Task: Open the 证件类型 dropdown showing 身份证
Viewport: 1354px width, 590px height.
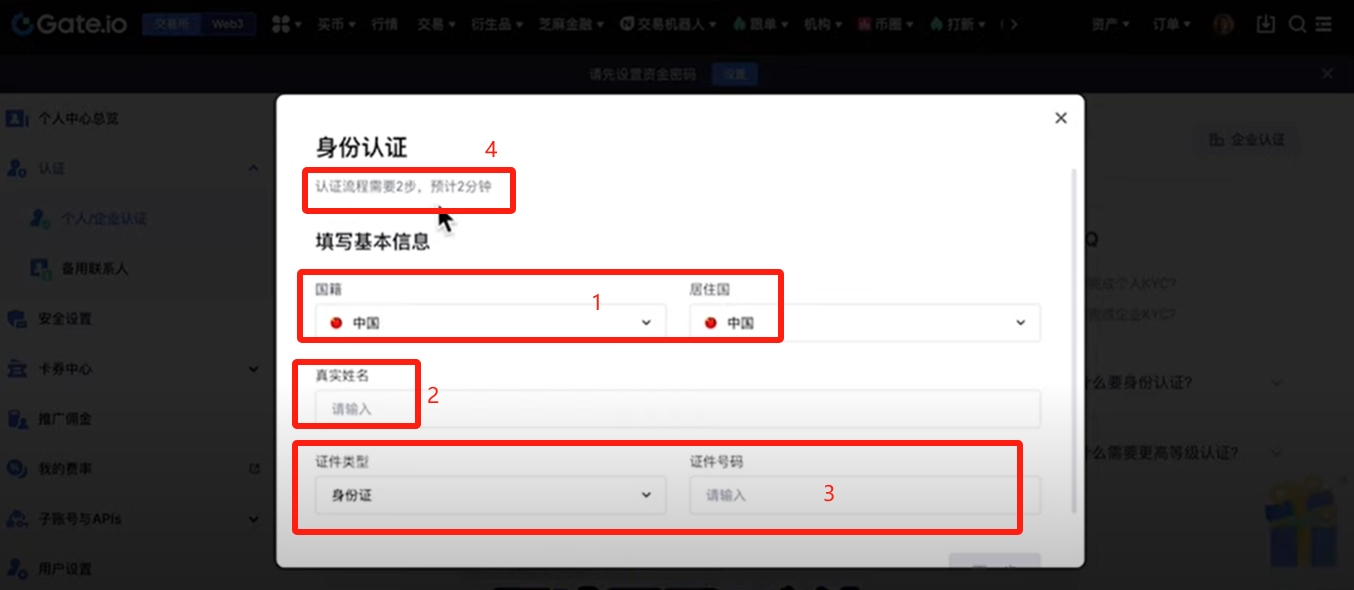Action: tap(491, 495)
